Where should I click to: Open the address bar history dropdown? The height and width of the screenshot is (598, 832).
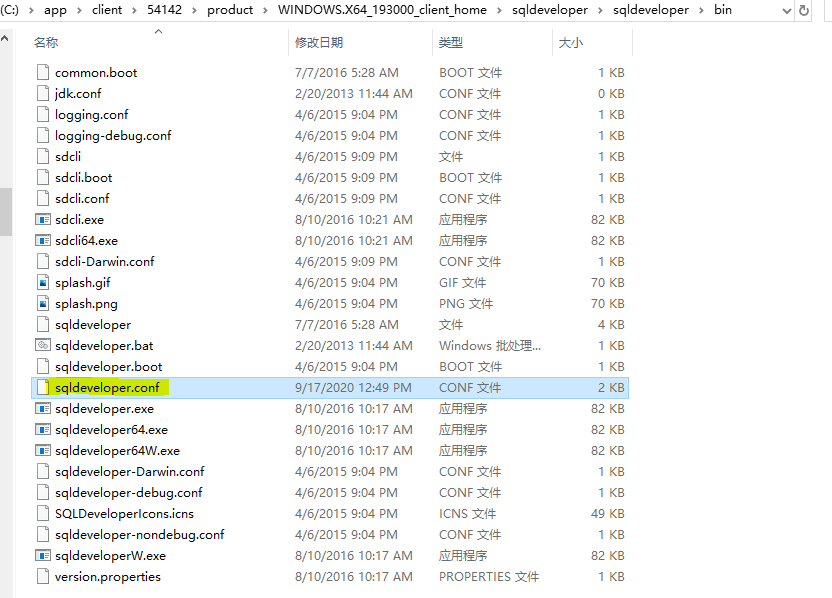tap(787, 11)
